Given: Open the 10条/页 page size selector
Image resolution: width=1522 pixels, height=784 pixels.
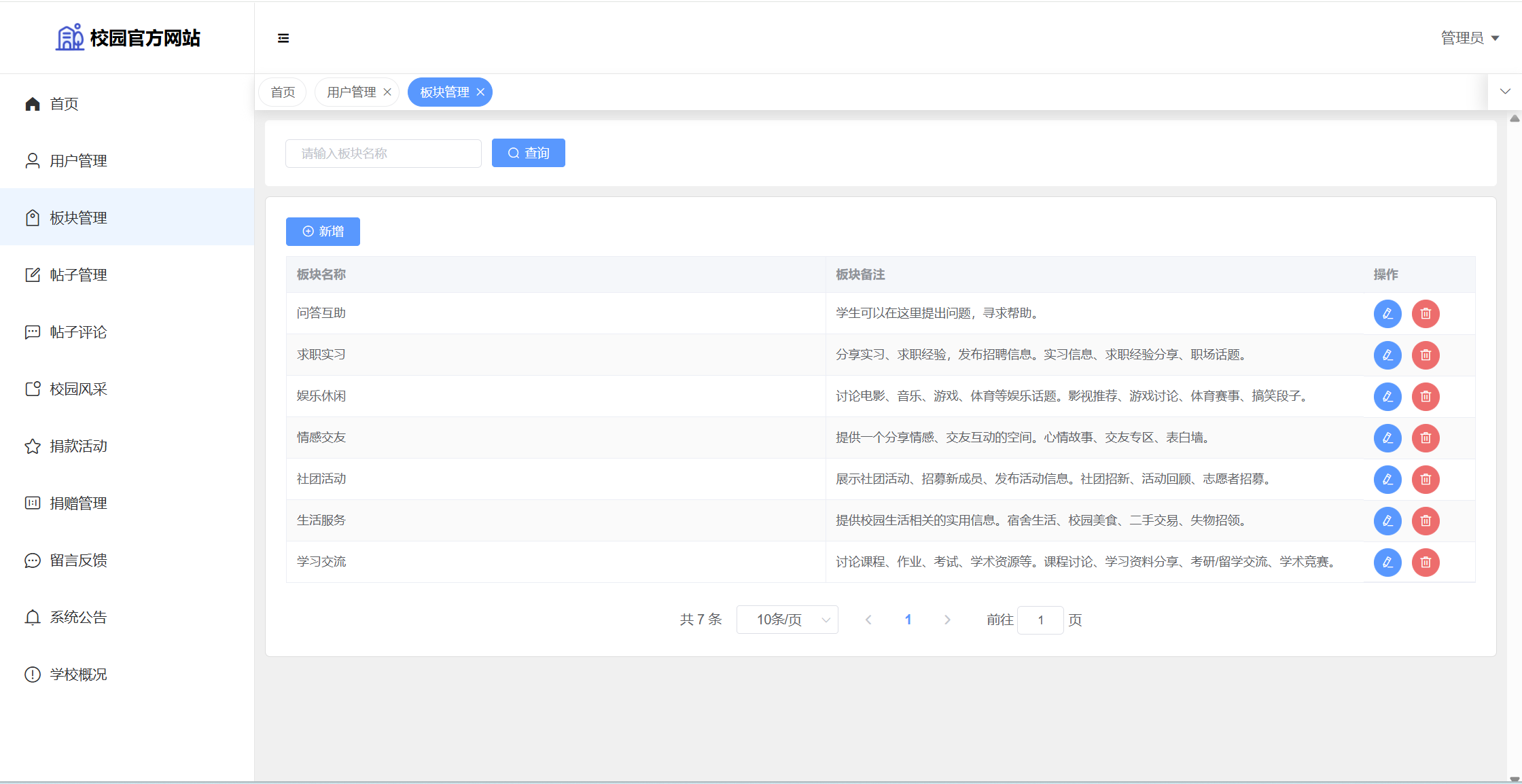Looking at the screenshot, I should [787, 620].
